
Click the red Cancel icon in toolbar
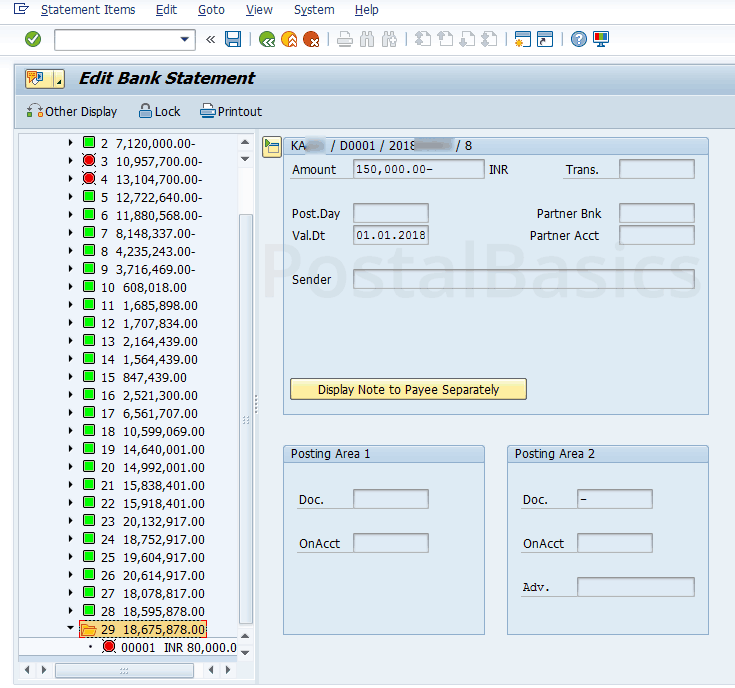click(312, 39)
